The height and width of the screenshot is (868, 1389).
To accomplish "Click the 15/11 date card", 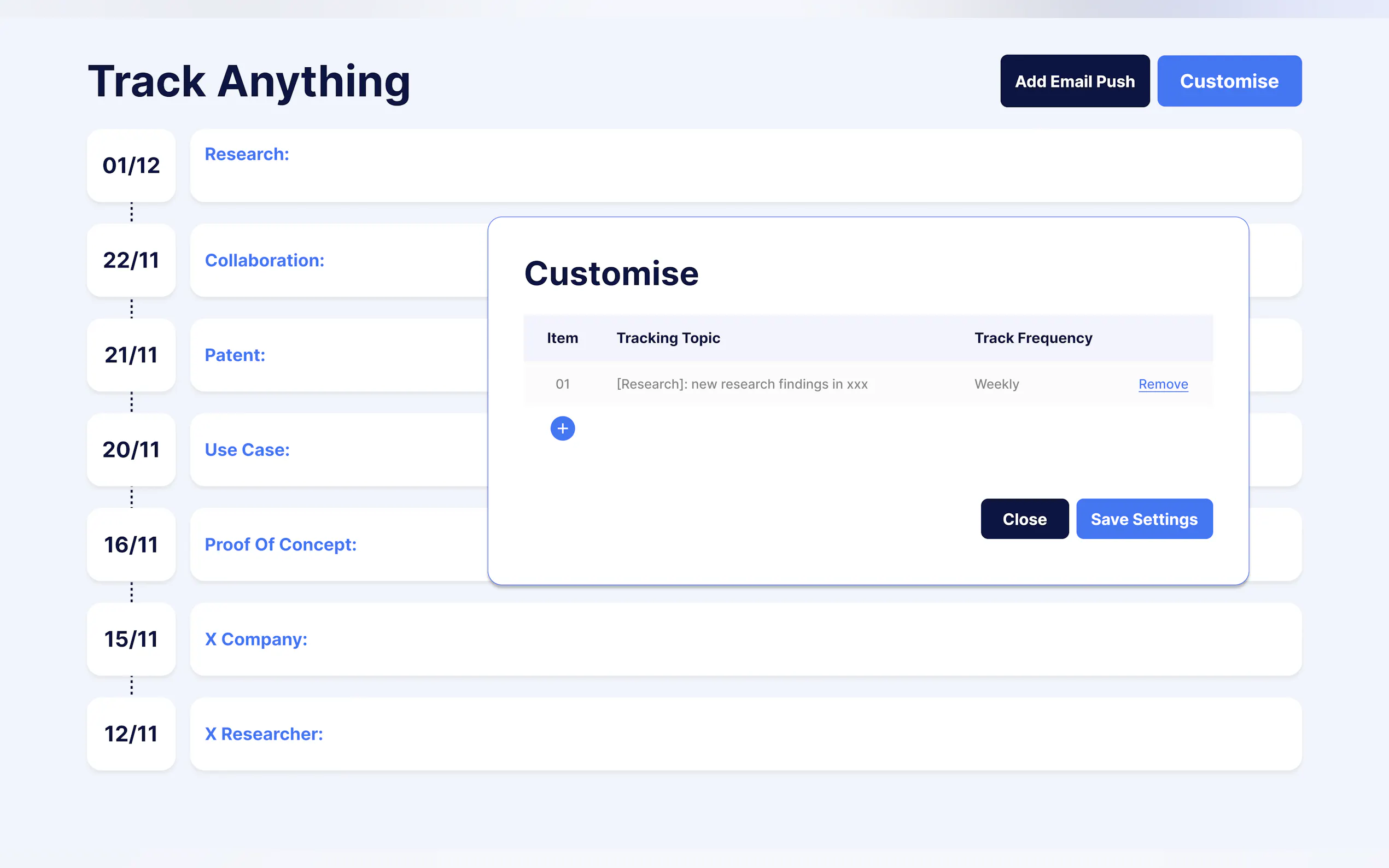I will (x=131, y=639).
